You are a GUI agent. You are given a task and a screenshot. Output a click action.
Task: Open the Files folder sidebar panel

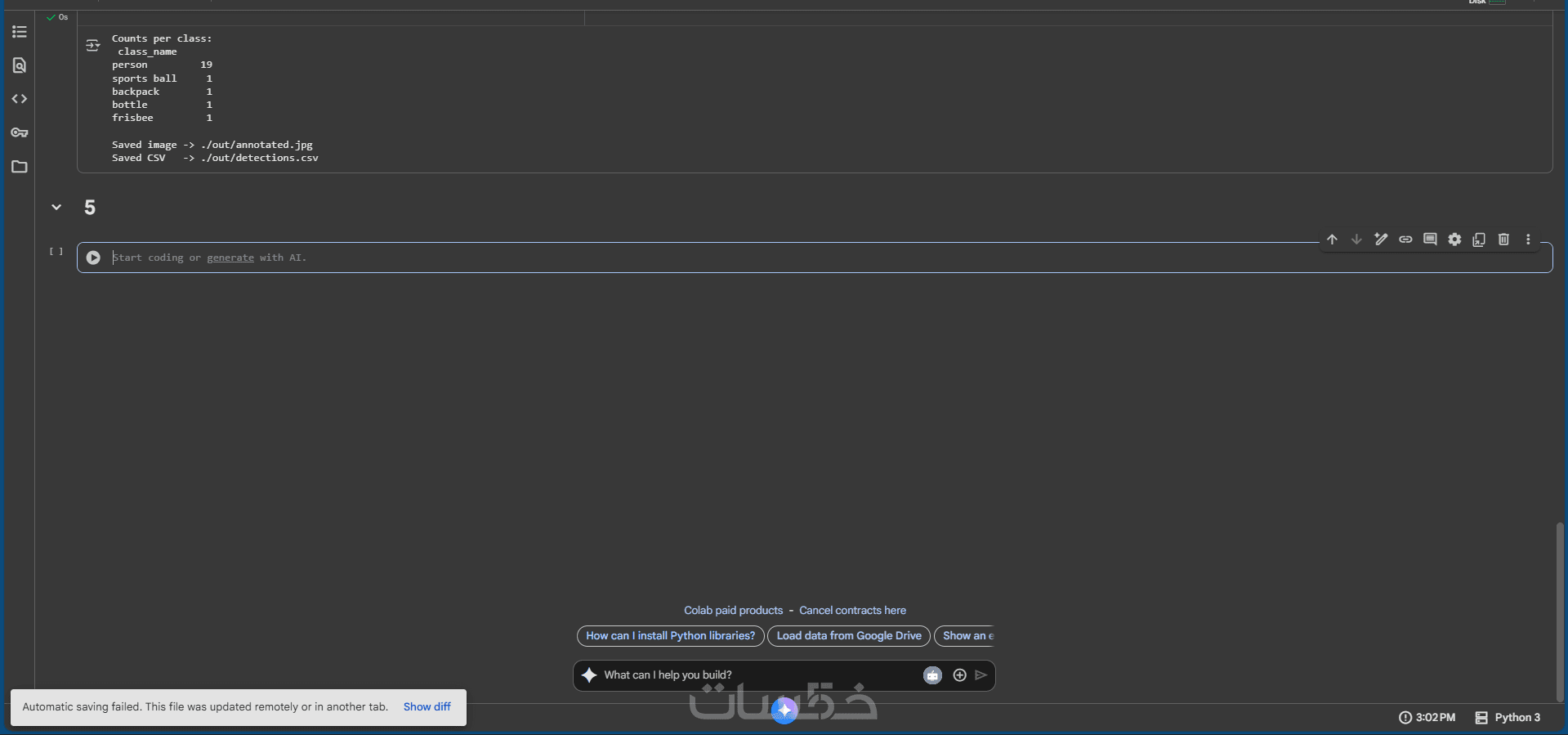coord(20,167)
